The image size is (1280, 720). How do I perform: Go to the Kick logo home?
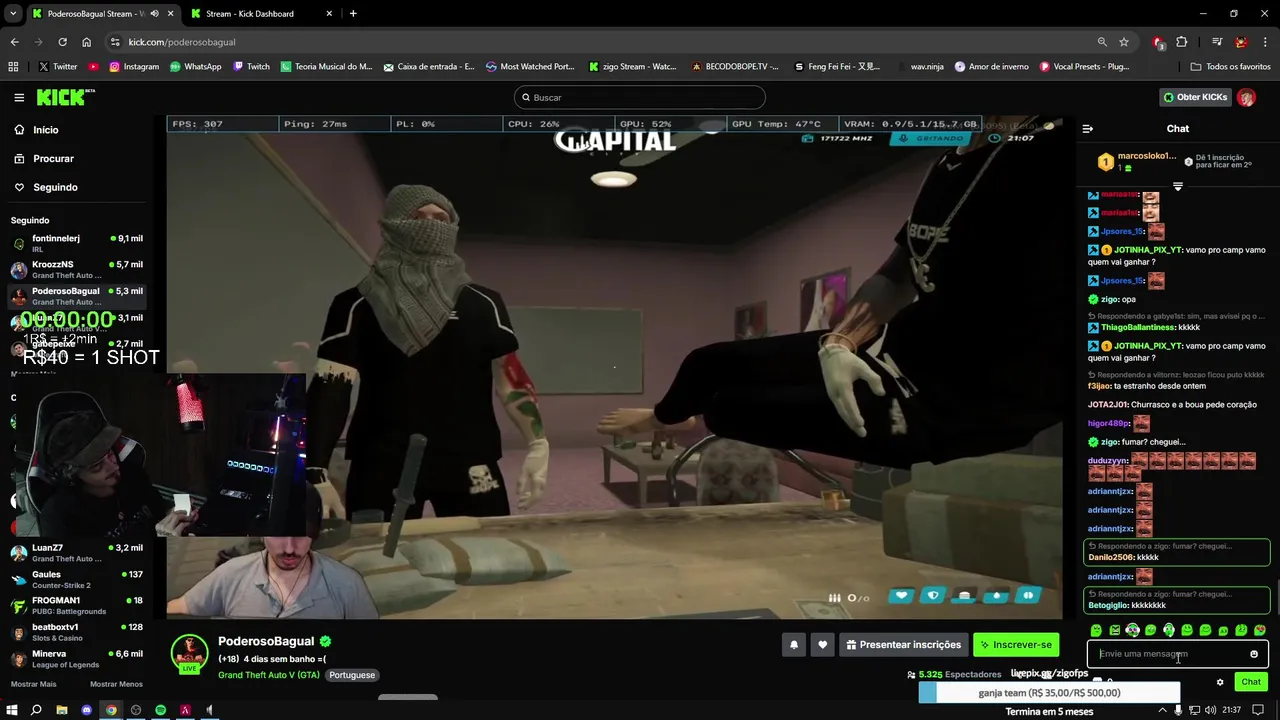[64, 97]
